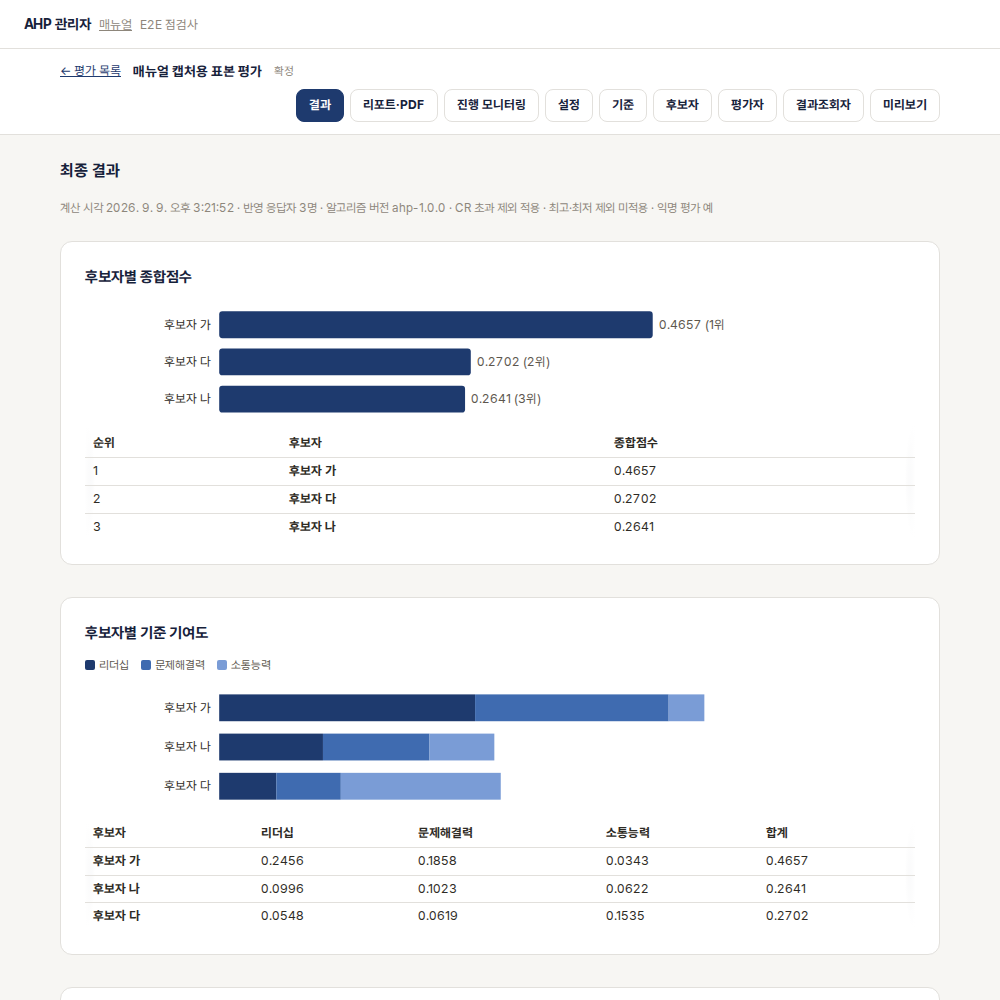This screenshot has width=1000, height=1000.
Task: Select 후보자 가 in ranking table
Action: point(312,471)
